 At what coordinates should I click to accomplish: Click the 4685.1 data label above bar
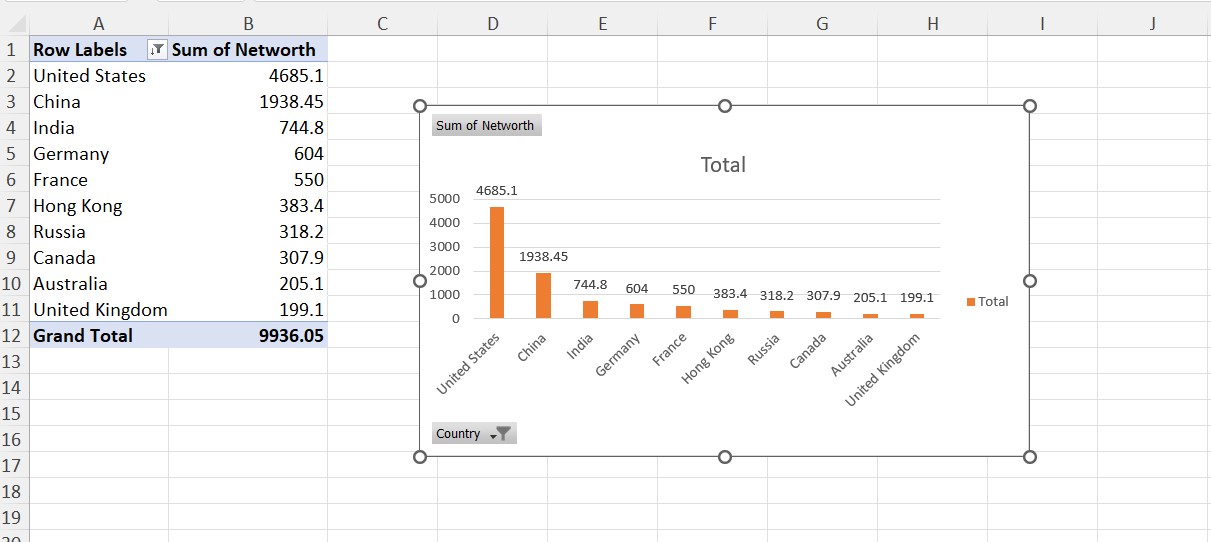coord(497,190)
